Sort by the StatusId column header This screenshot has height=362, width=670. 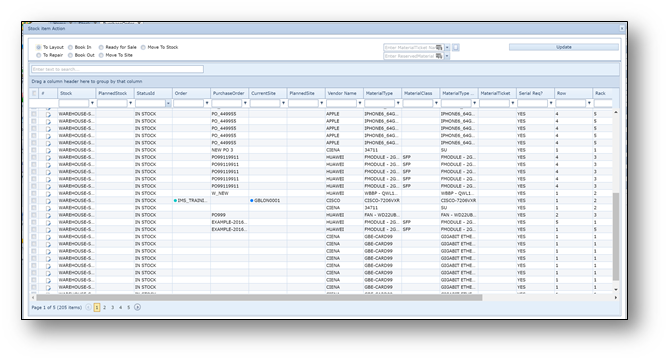click(153, 93)
